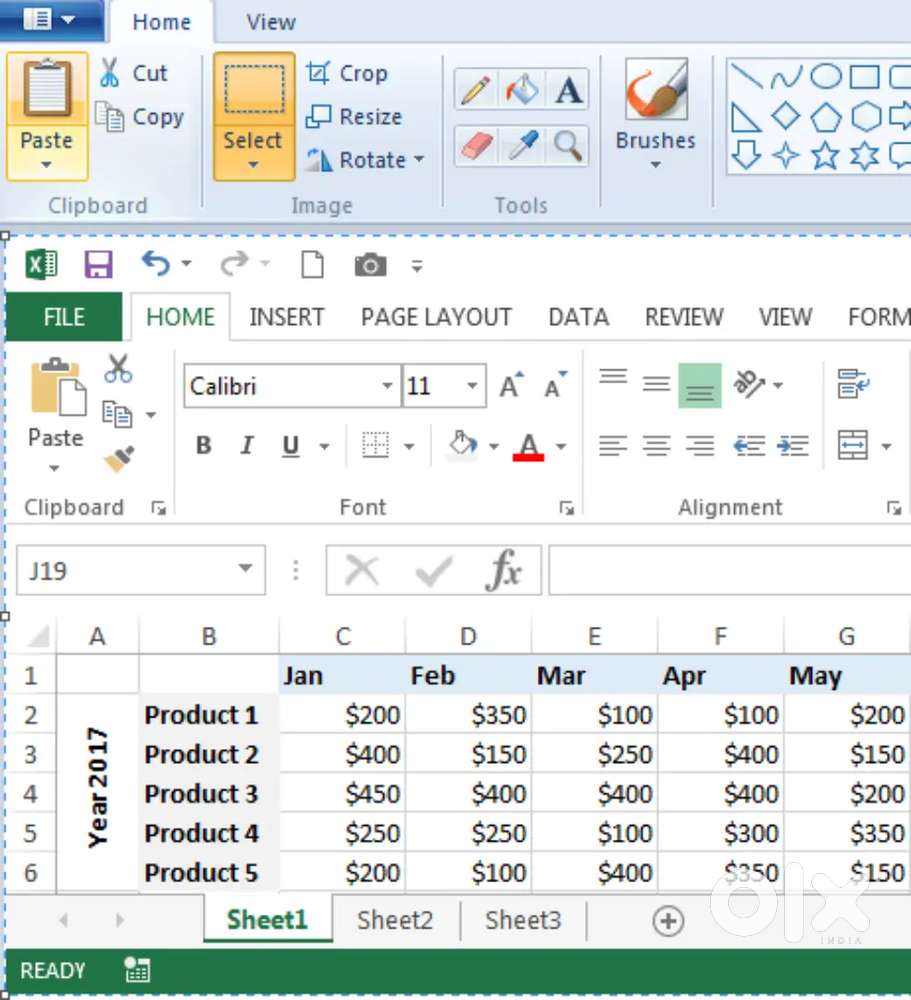Click the Text tool in Paint
This screenshot has height=1000, width=911.
pos(568,91)
